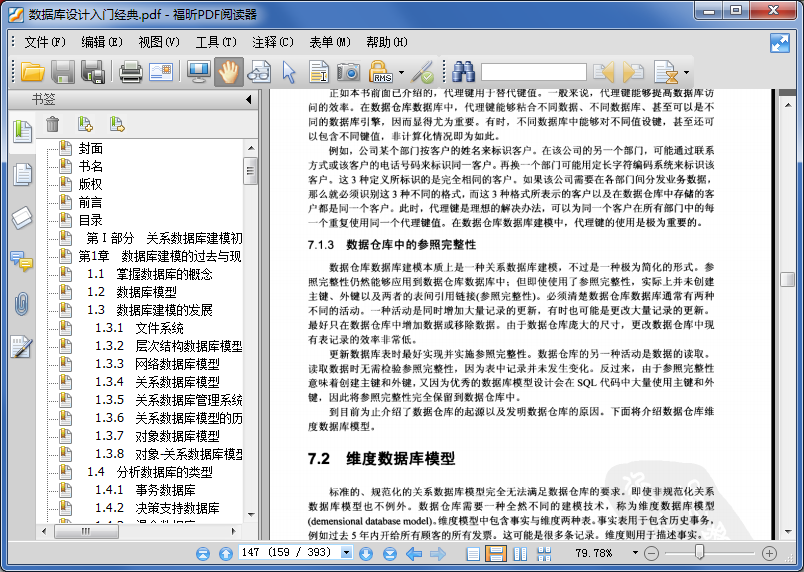
Task: Open the monitor full-screen view icon
Action: (198, 72)
